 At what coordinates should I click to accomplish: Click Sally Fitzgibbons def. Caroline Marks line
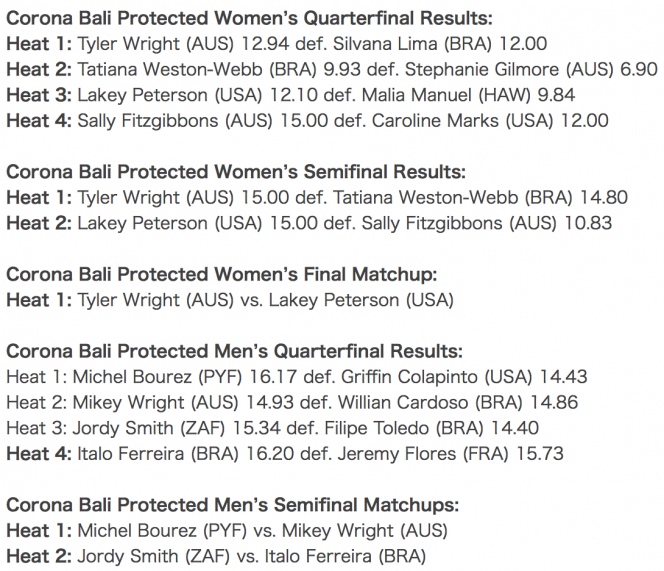(x=307, y=121)
